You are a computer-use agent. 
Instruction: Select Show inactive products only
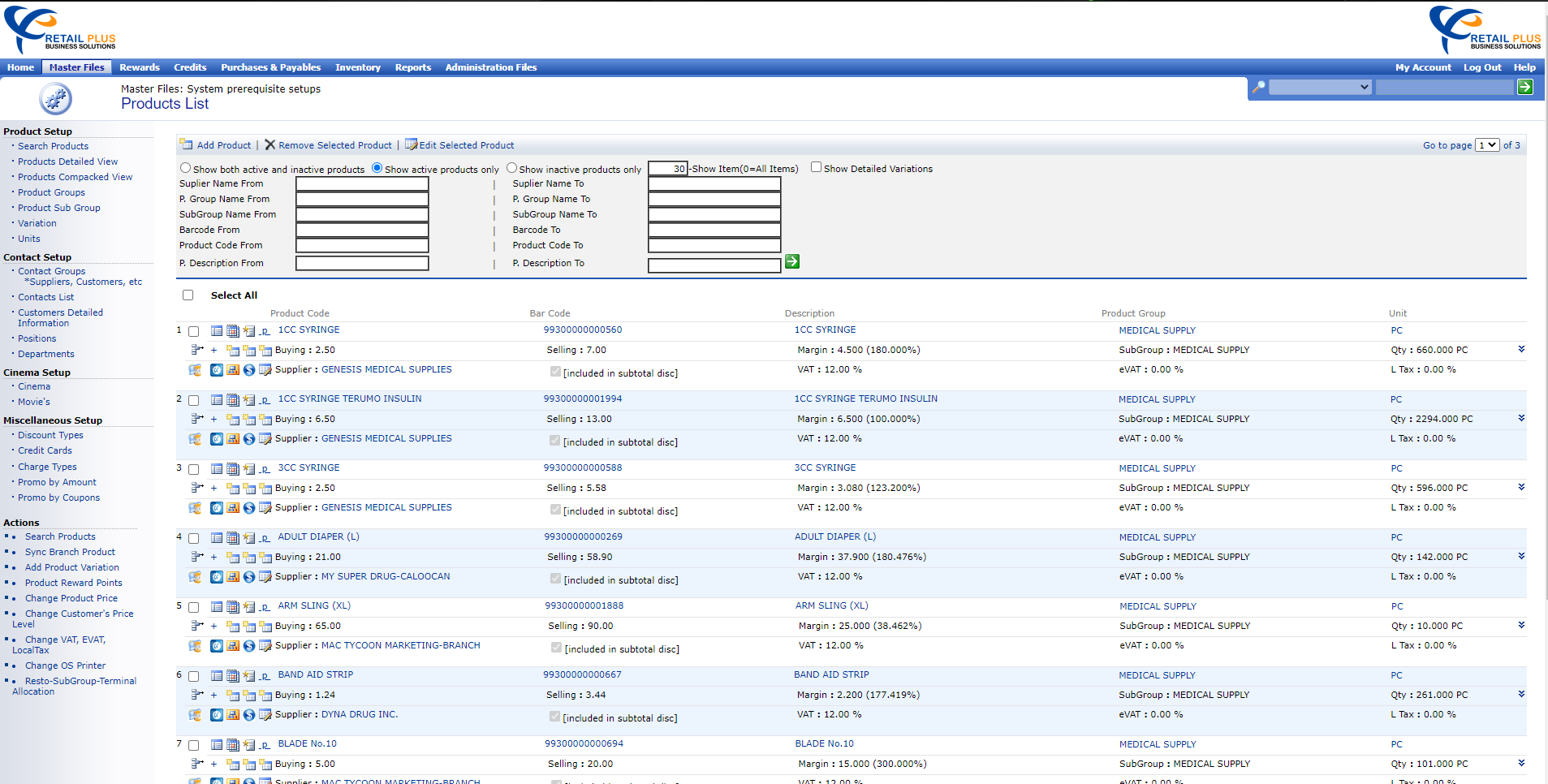point(511,167)
